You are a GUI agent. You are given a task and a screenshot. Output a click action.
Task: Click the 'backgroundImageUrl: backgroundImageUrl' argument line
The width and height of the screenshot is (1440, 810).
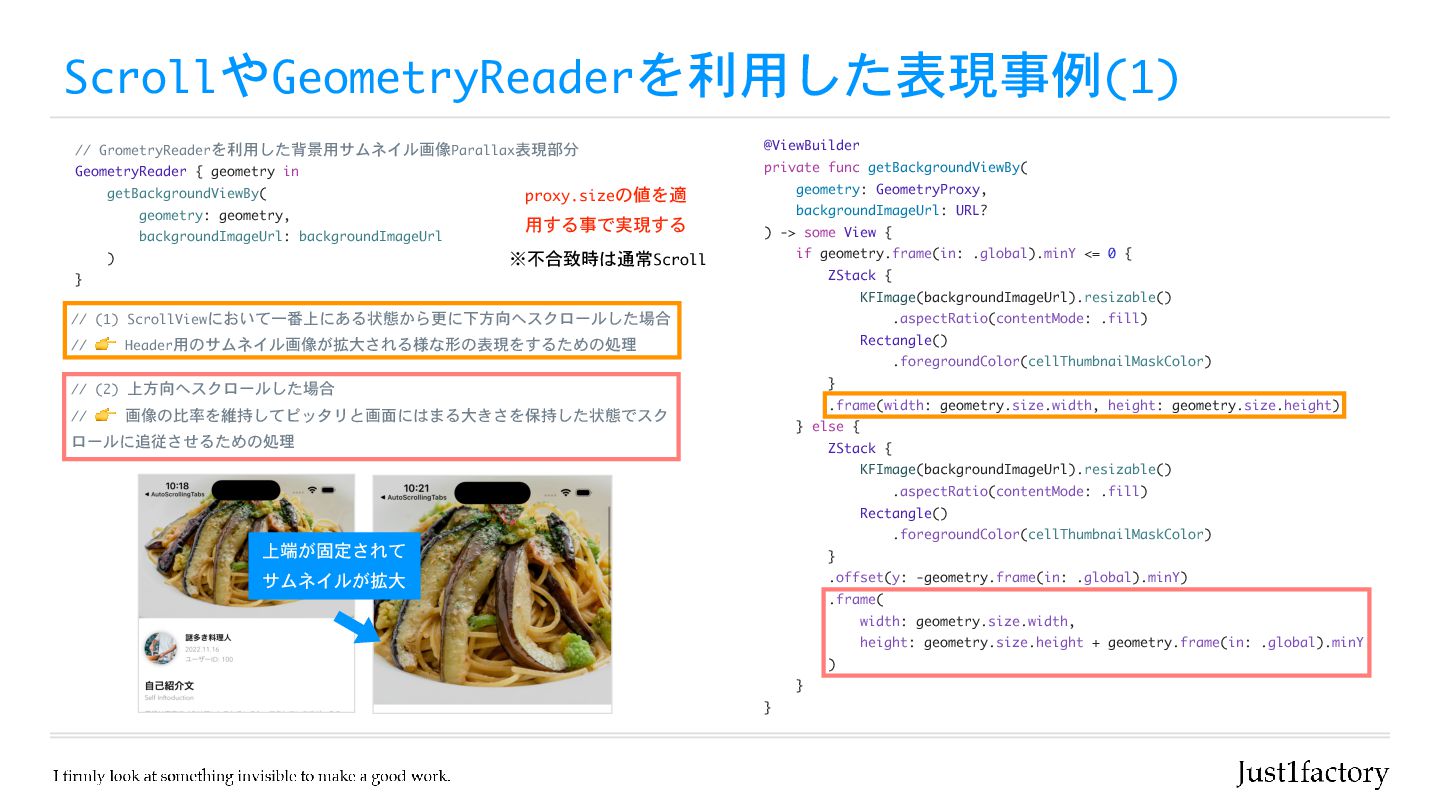[290, 236]
